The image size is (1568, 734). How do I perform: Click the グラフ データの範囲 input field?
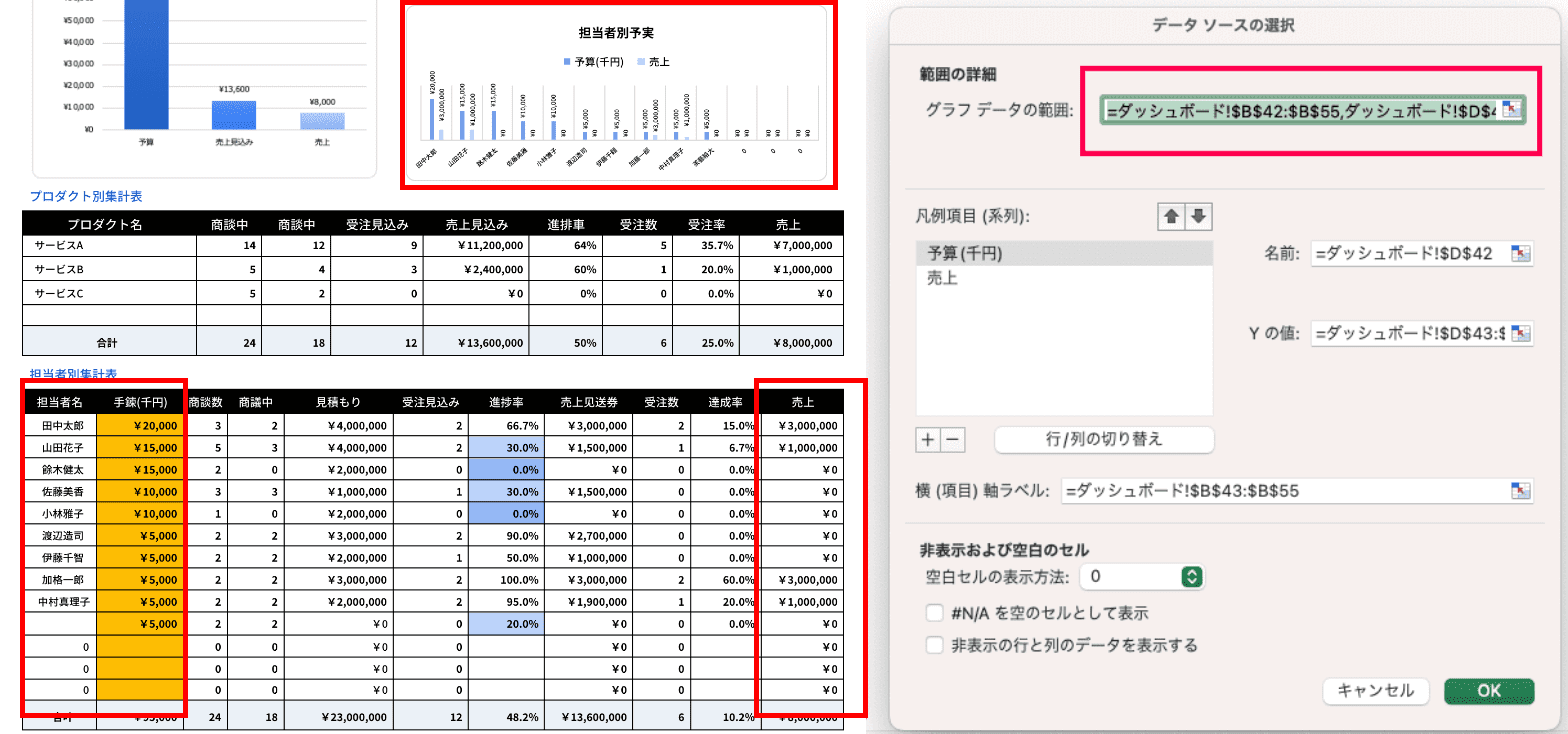point(1298,110)
